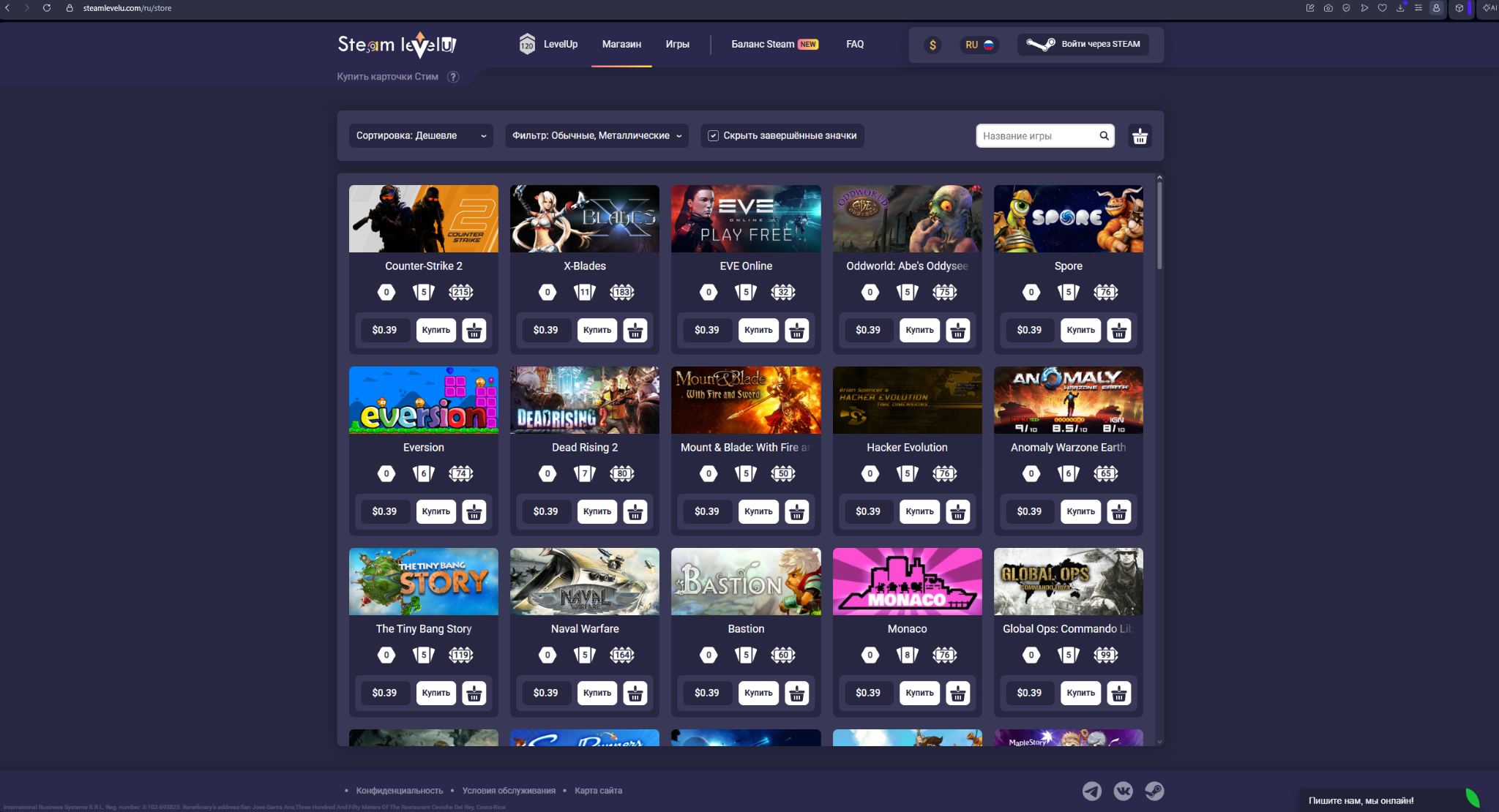The image size is (1499, 812).
Task: Open the Eversion game thumbnail
Action: click(x=424, y=400)
